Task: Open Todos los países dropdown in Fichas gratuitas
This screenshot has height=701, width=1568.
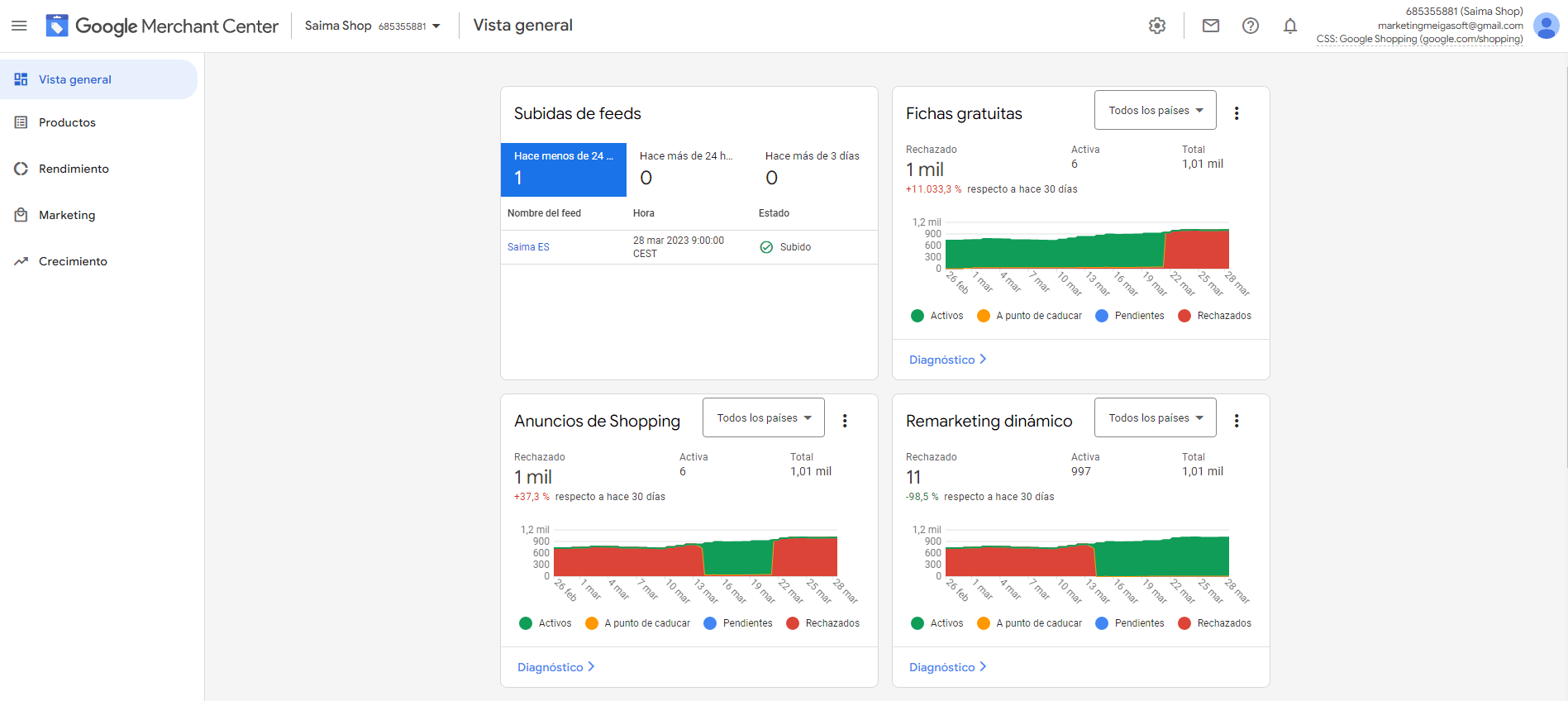Action: coord(1156,110)
